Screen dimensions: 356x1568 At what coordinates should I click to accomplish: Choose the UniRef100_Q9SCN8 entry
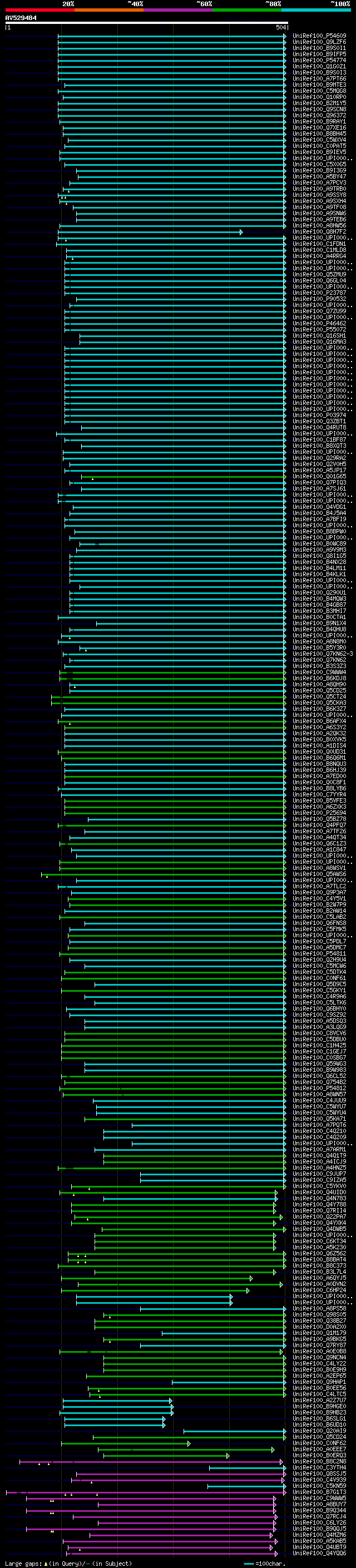(x=319, y=109)
